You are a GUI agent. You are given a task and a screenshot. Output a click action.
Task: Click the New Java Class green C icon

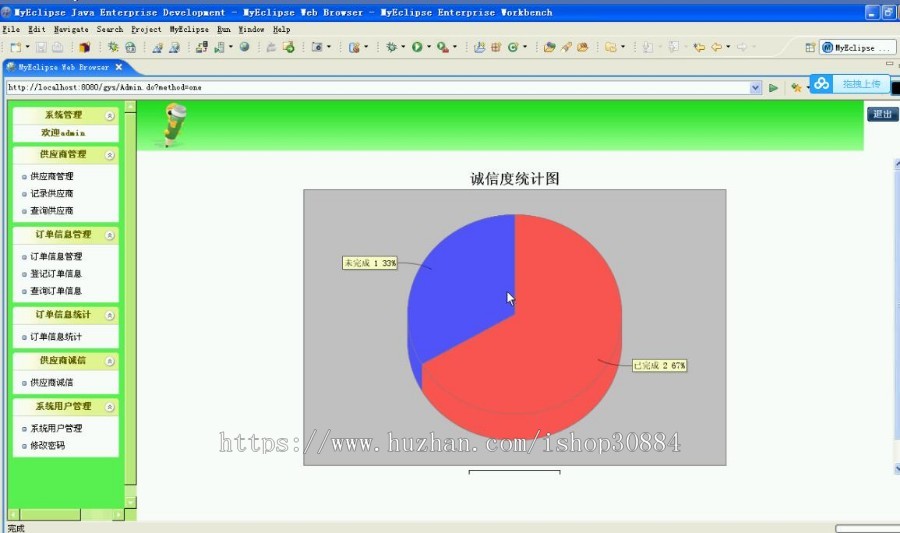click(x=513, y=48)
